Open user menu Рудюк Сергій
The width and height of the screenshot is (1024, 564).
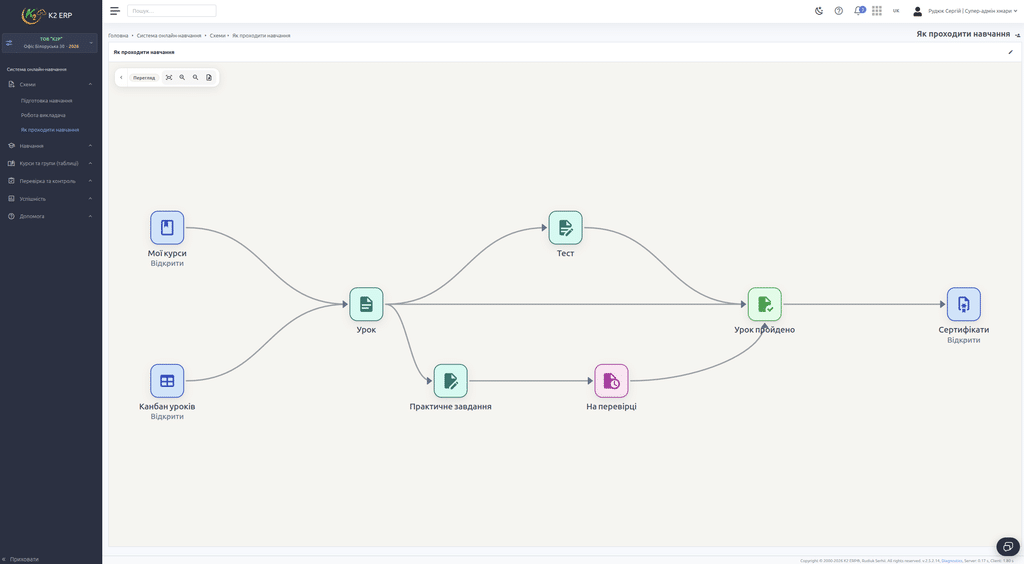(972, 11)
